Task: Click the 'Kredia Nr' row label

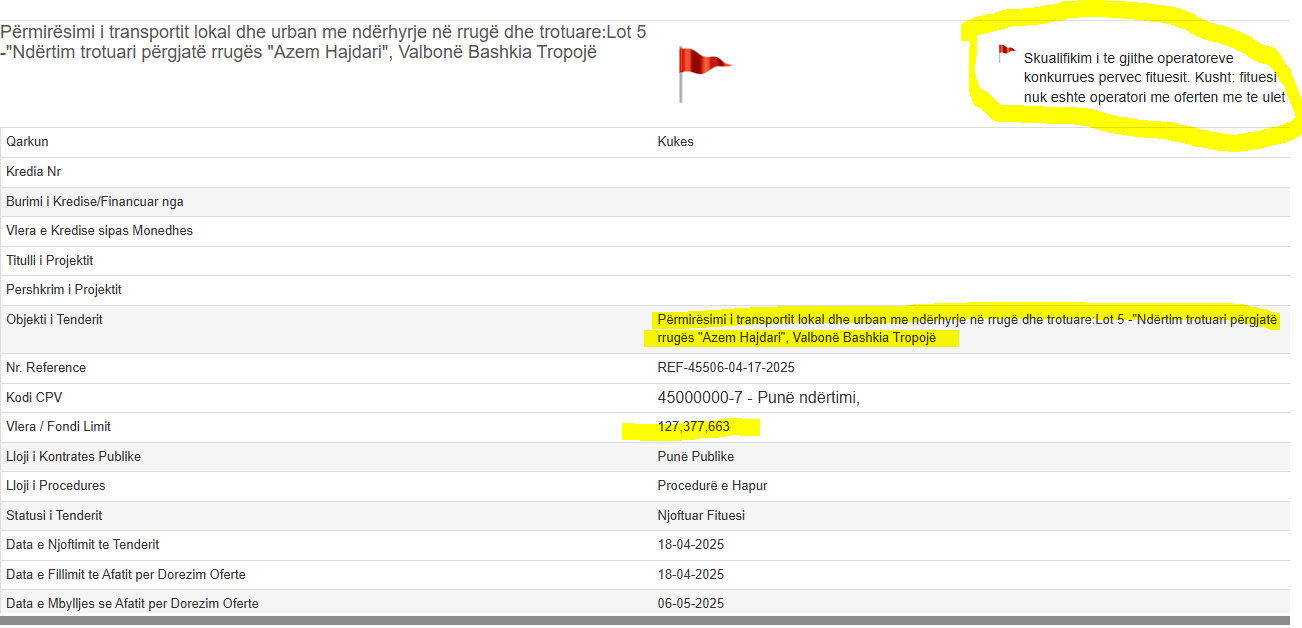Action: tap(33, 172)
